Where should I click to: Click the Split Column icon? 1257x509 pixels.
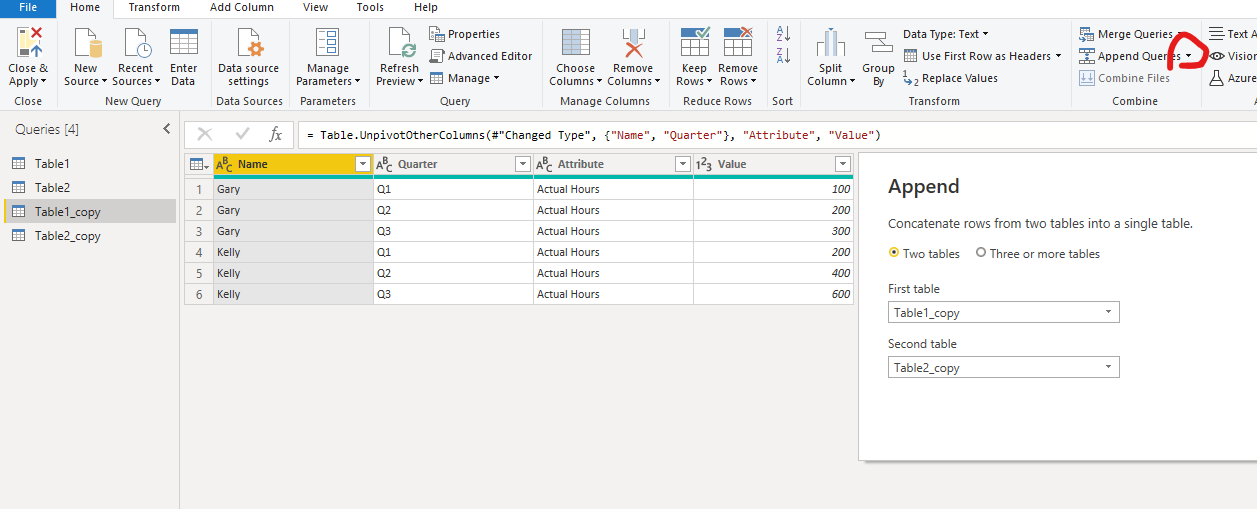pos(831,43)
